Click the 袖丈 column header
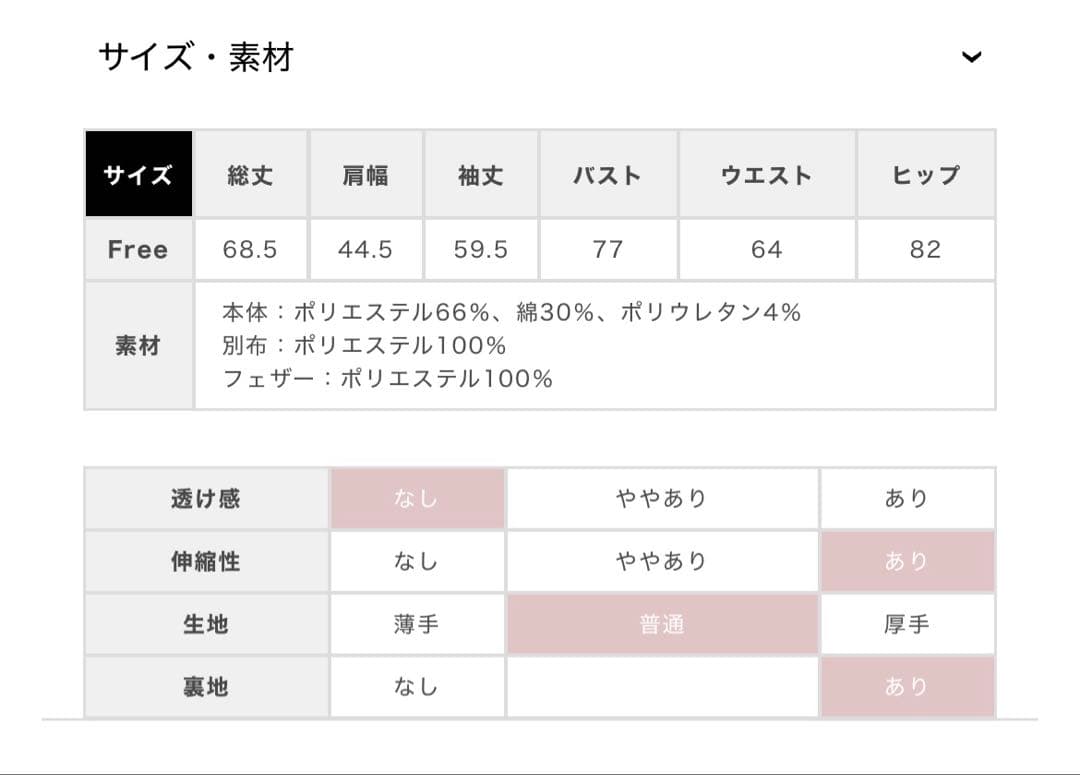 pyautogui.click(x=481, y=175)
